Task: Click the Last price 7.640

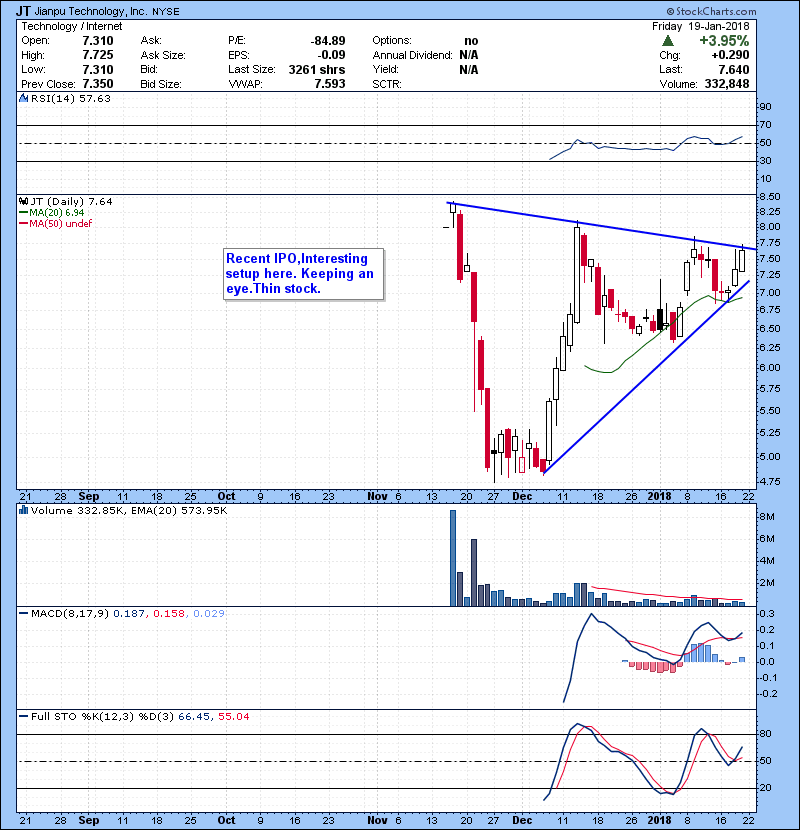Action: click(x=734, y=69)
